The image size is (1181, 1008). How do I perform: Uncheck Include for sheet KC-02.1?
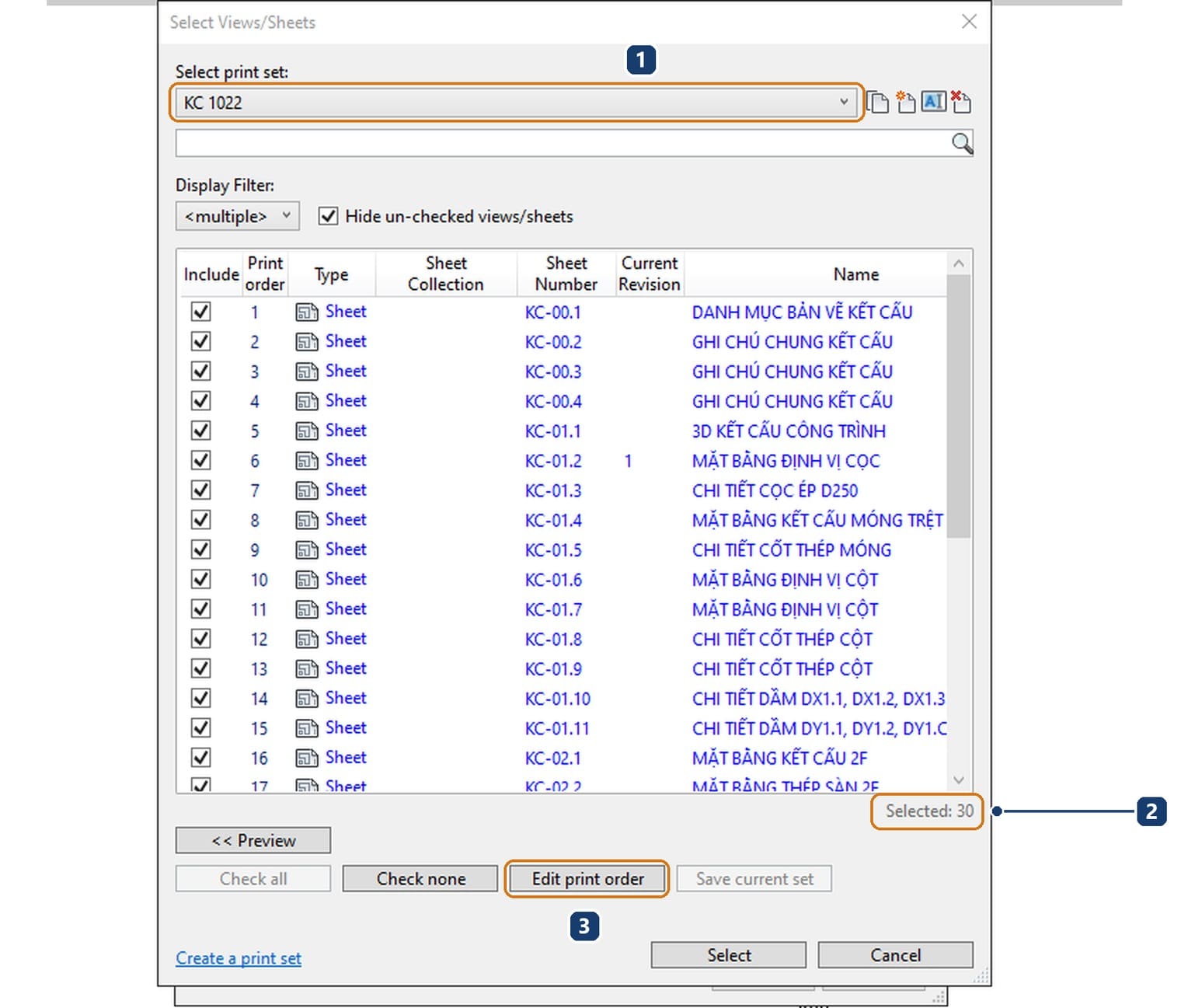200,757
